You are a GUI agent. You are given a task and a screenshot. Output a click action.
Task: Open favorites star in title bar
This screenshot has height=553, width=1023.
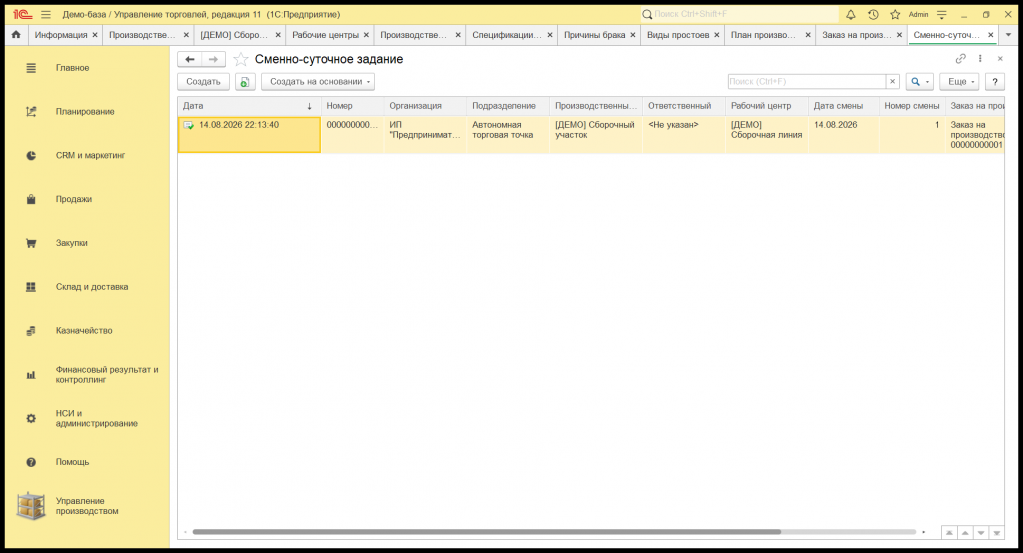895,14
